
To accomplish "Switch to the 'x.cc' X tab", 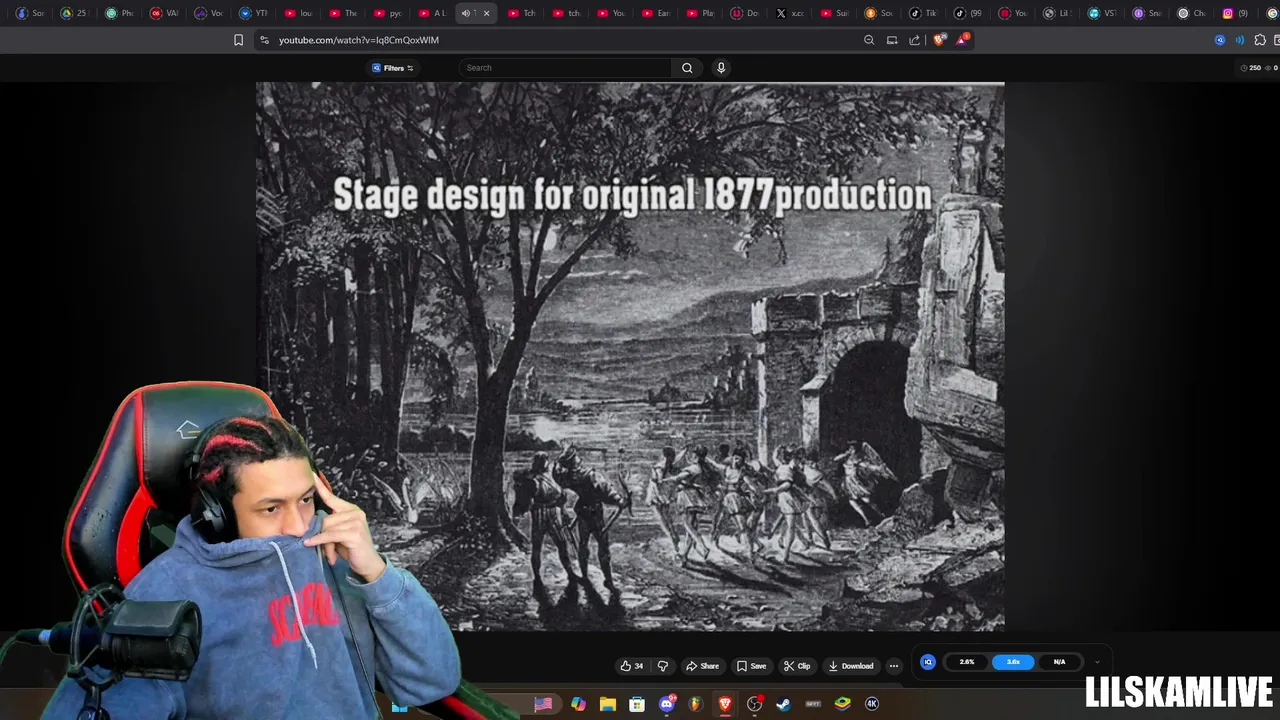I will click(789, 13).
